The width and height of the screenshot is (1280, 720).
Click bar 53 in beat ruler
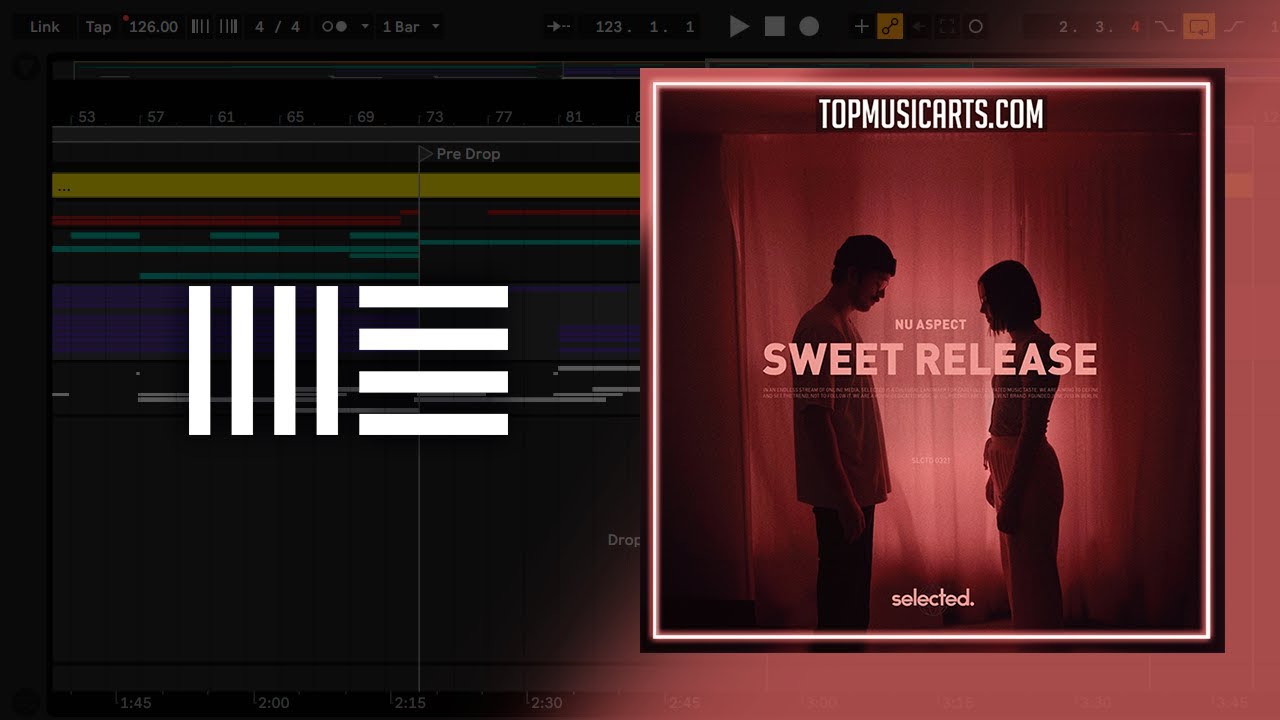[x=86, y=117]
